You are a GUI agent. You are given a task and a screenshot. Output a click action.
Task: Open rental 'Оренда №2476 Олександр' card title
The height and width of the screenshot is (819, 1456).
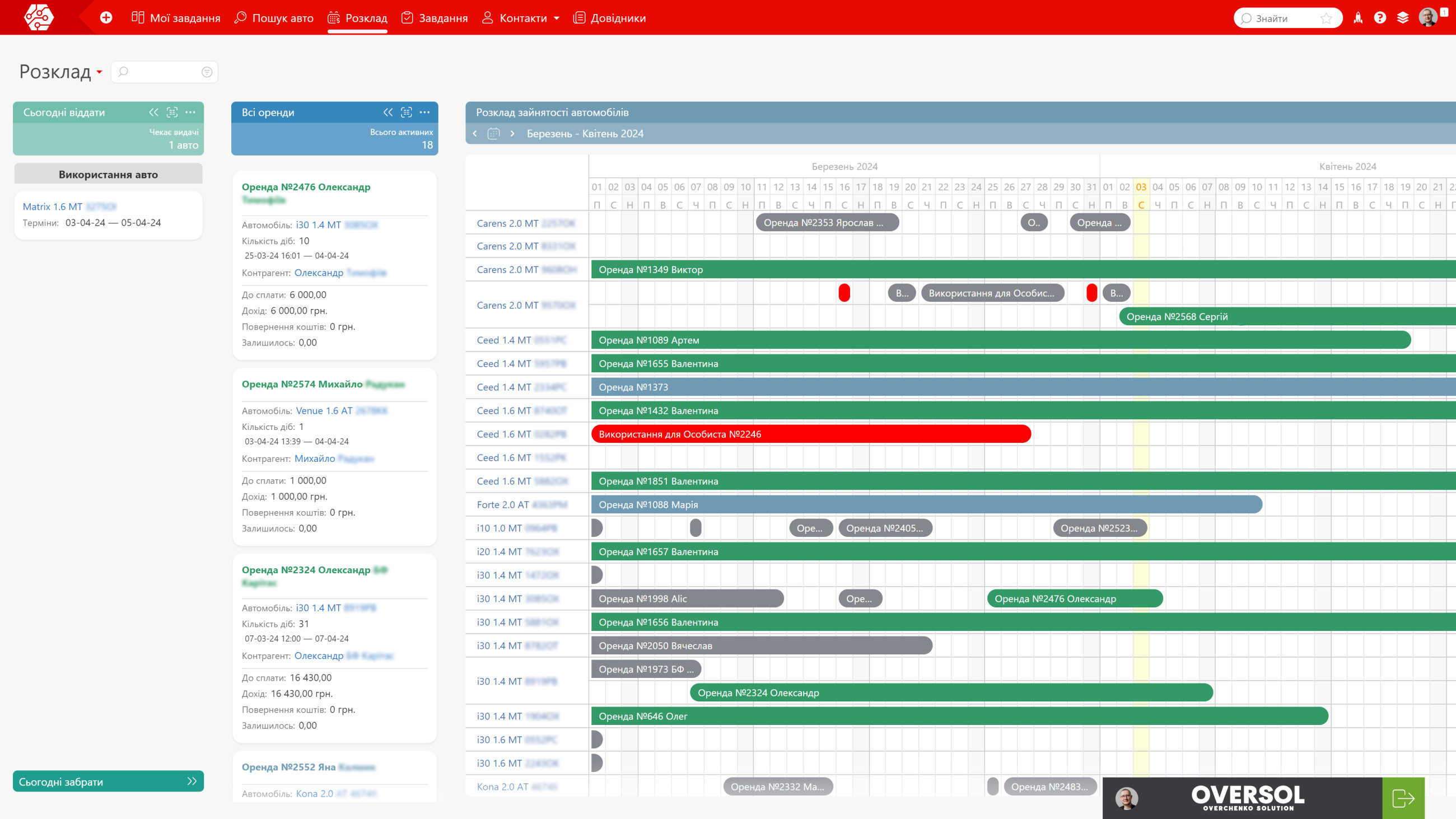(306, 186)
